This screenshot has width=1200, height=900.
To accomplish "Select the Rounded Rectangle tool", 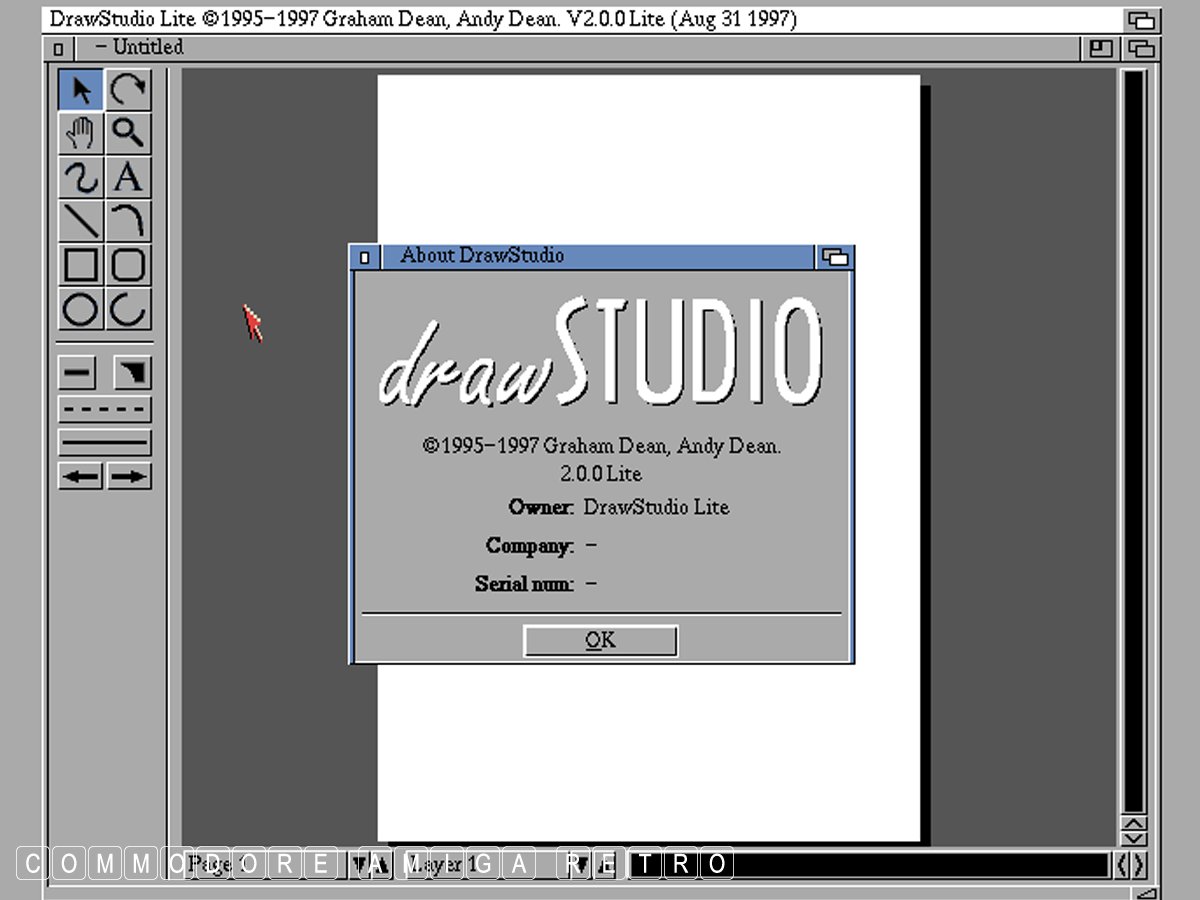I will pos(128,265).
